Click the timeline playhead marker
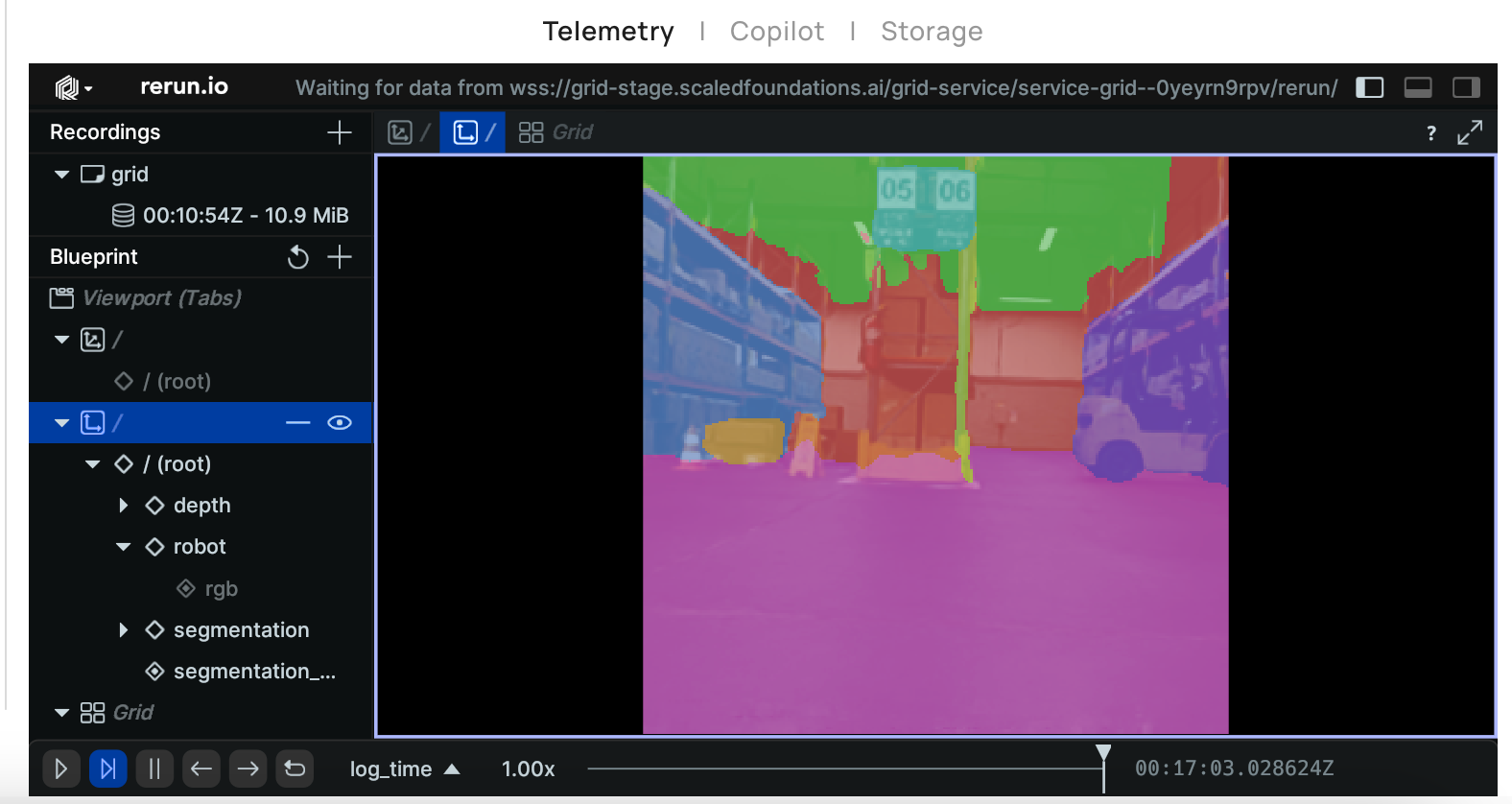 (1103, 754)
